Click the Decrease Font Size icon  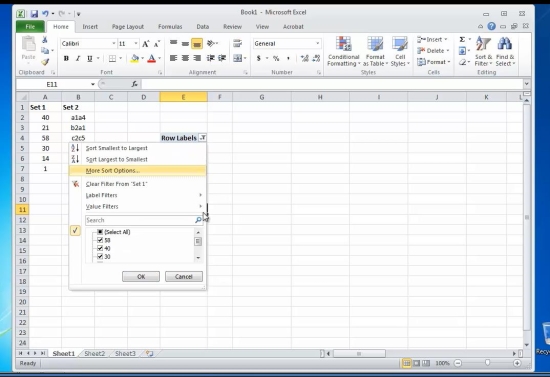pos(157,43)
